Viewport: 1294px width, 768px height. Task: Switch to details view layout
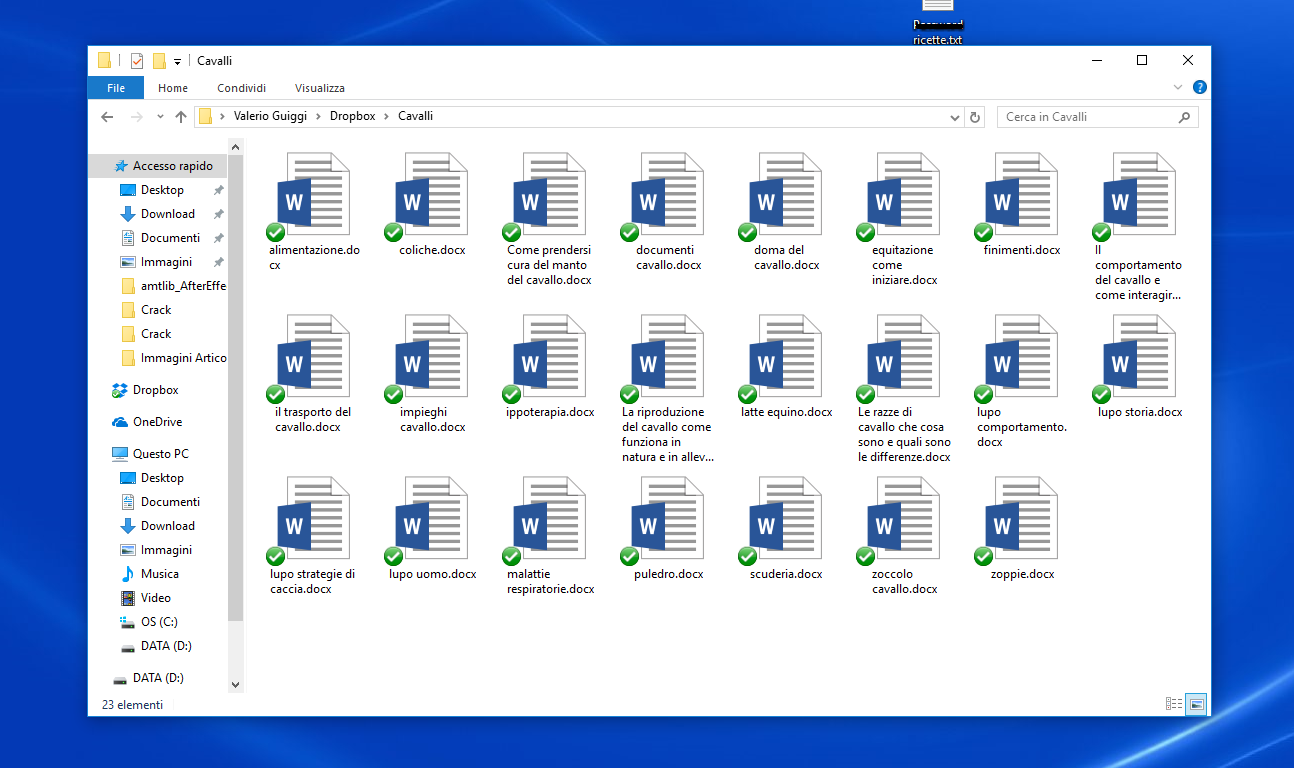tap(1174, 704)
